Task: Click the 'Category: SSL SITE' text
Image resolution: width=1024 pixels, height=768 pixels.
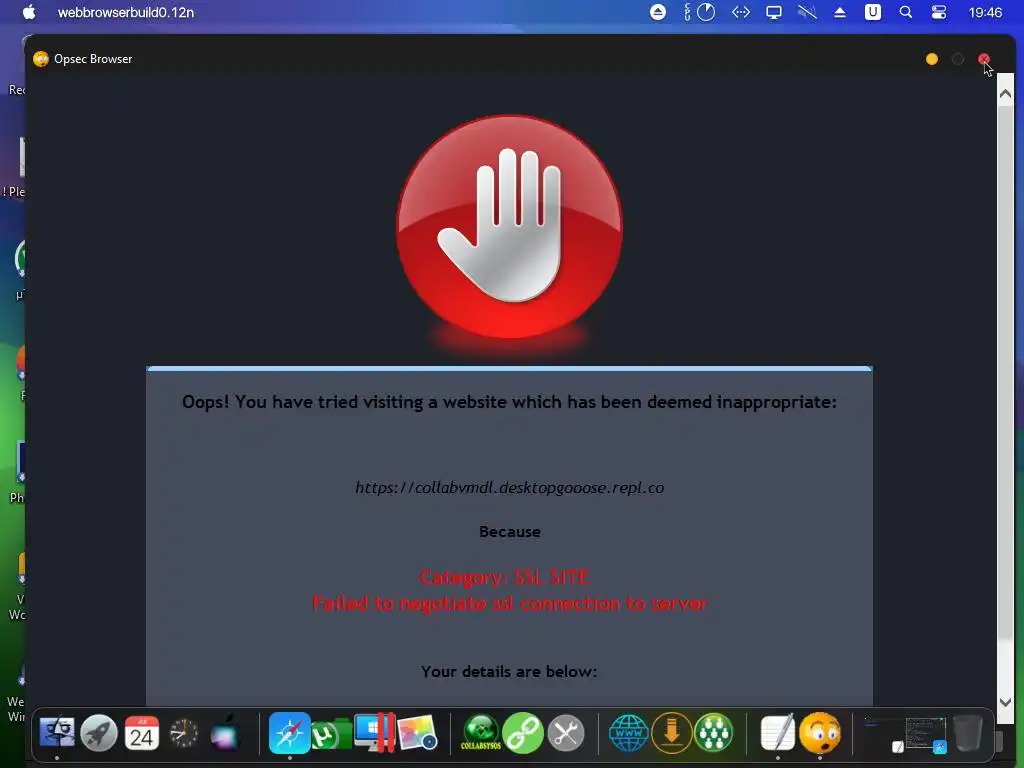Action: point(504,577)
